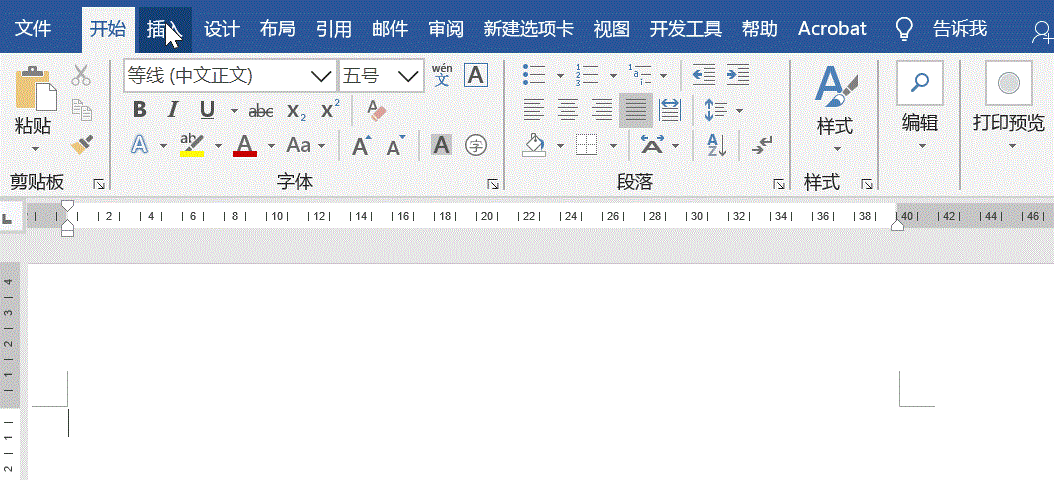Viewport: 1054px width, 480px height.
Task: Clear all formatting with eraser icon
Action: (376, 110)
